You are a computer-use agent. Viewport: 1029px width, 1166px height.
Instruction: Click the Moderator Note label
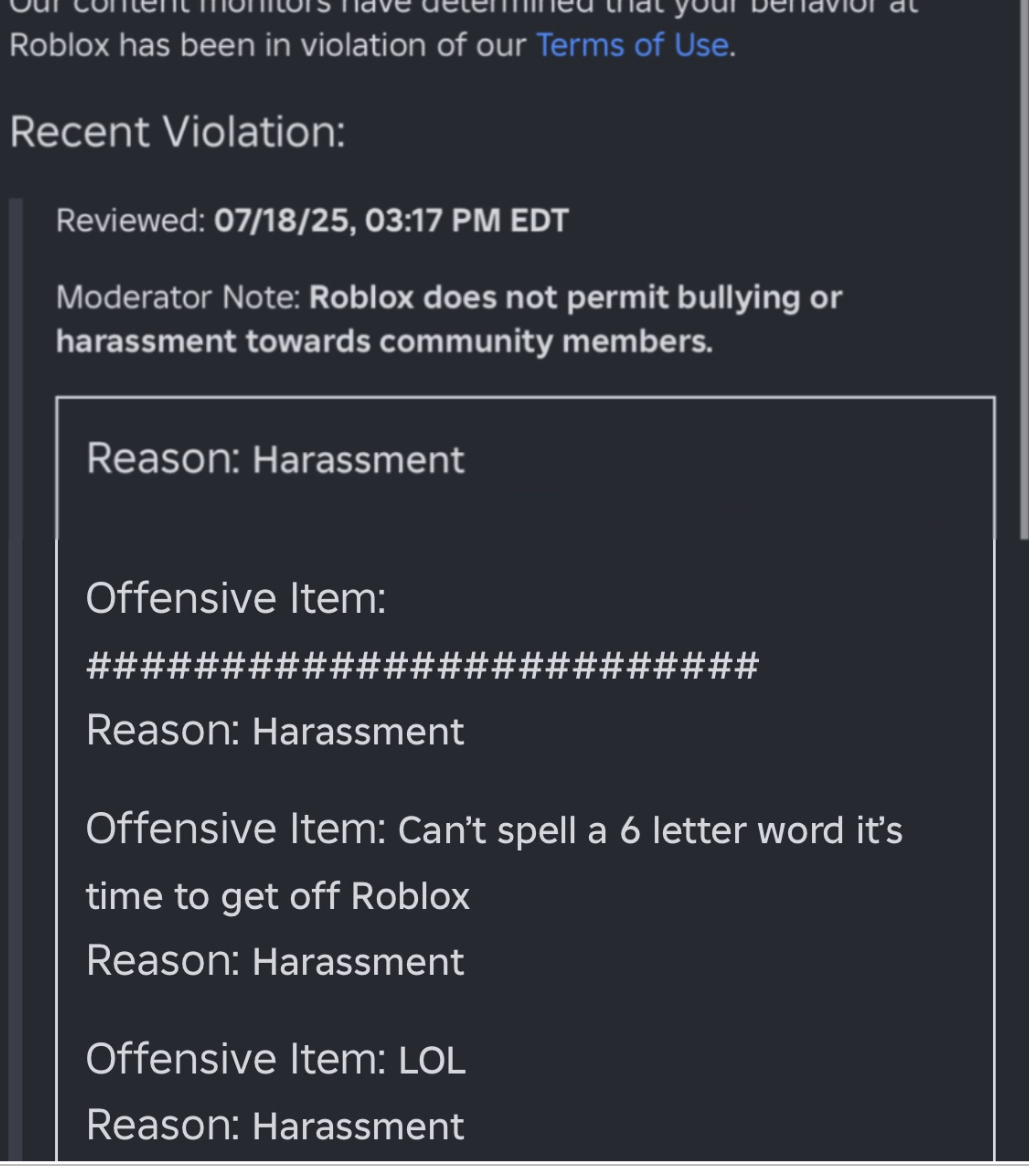(x=178, y=297)
